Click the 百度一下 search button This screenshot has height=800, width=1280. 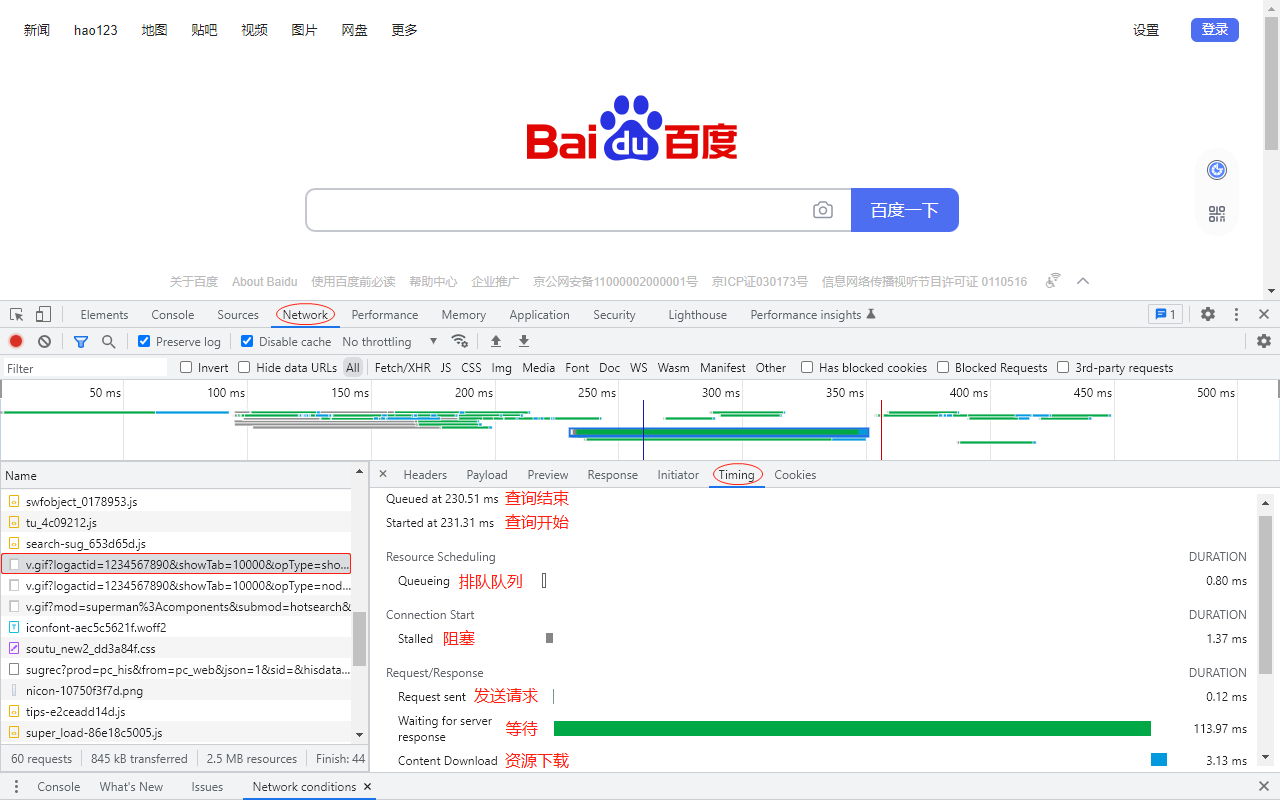pyautogui.click(x=905, y=210)
